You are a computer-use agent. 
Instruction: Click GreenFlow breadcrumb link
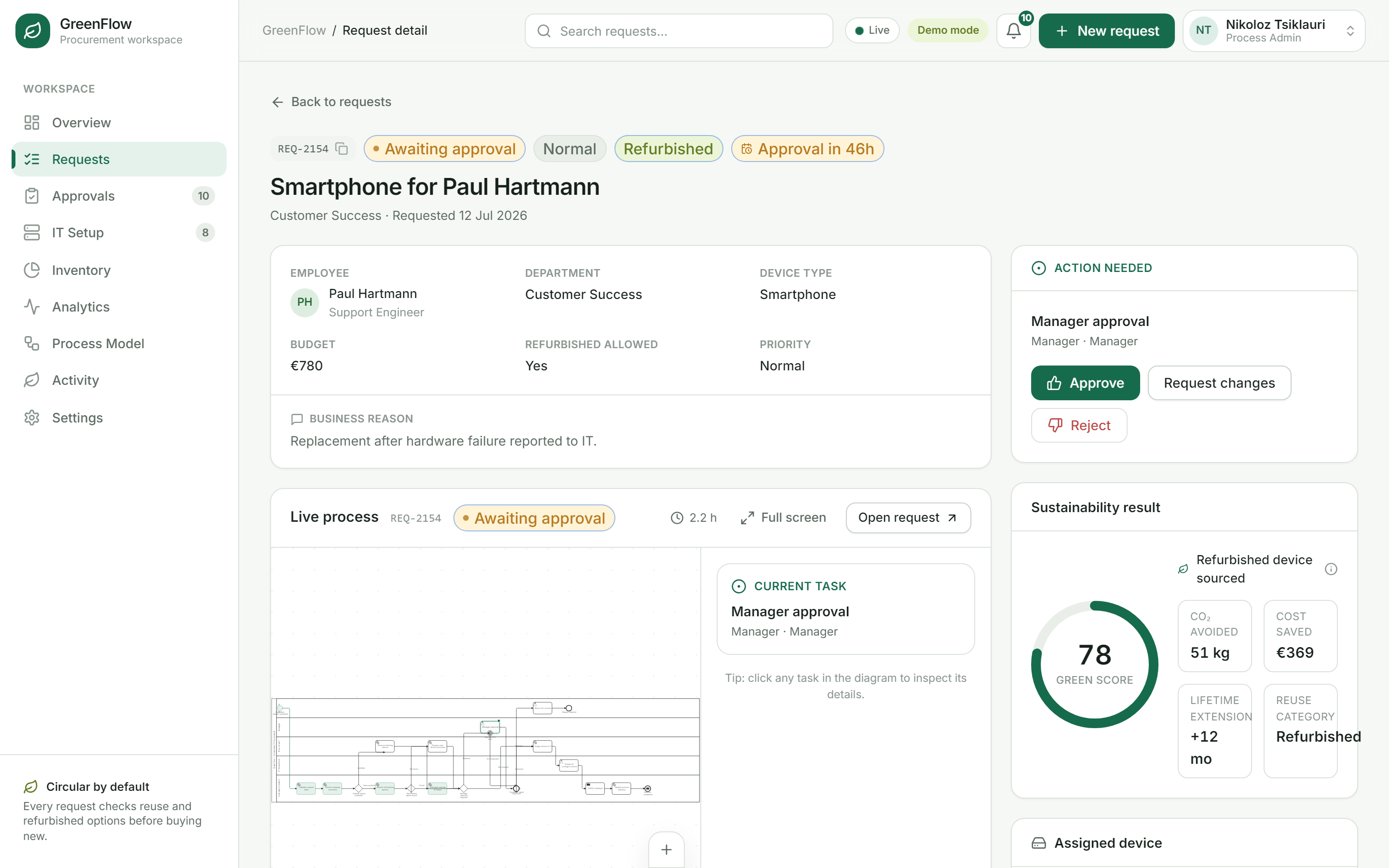point(294,30)
